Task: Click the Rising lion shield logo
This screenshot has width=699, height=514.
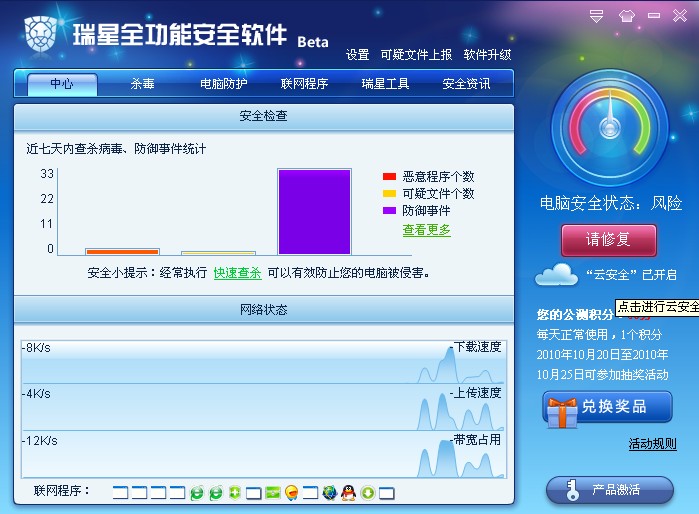Action: click(41, 34)
